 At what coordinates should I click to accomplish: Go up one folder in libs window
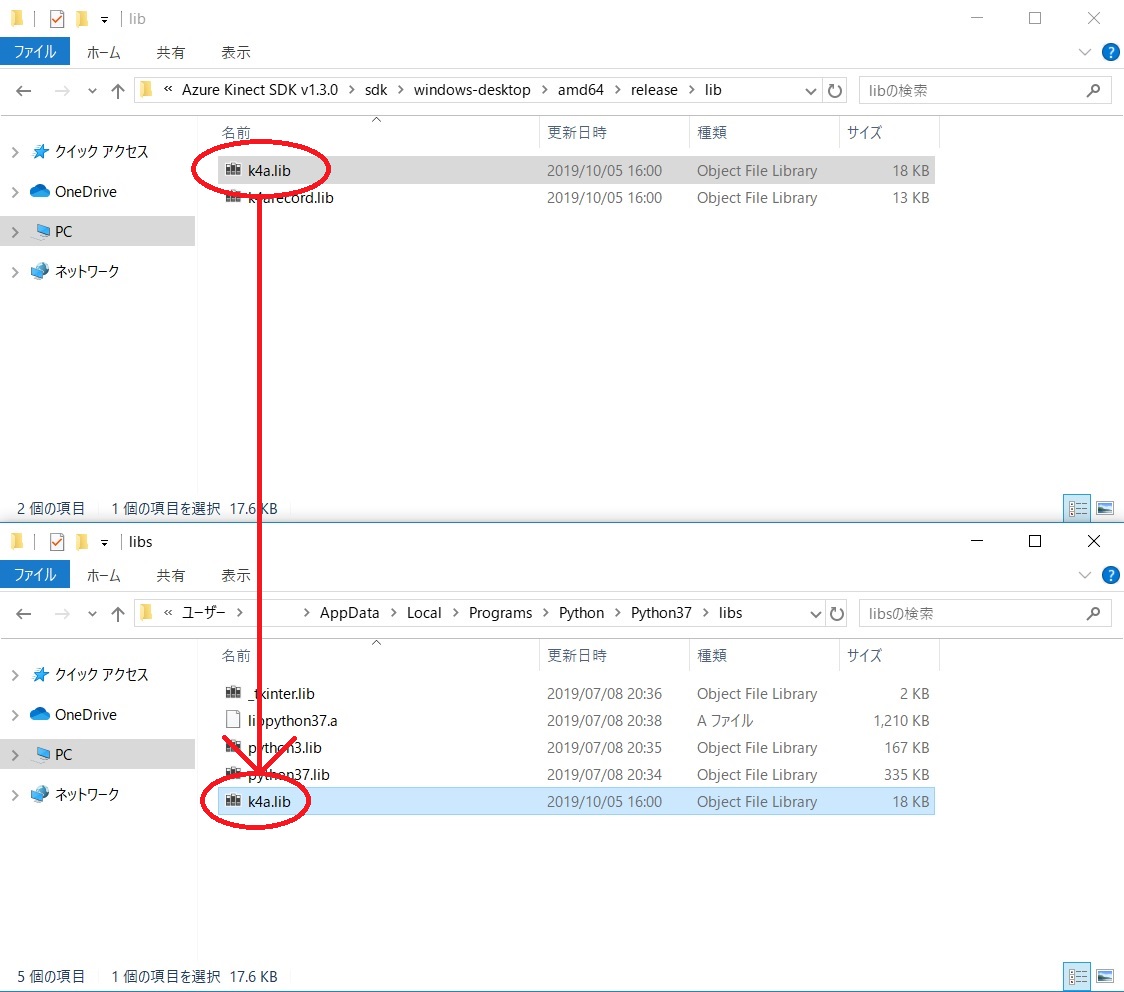118,614
